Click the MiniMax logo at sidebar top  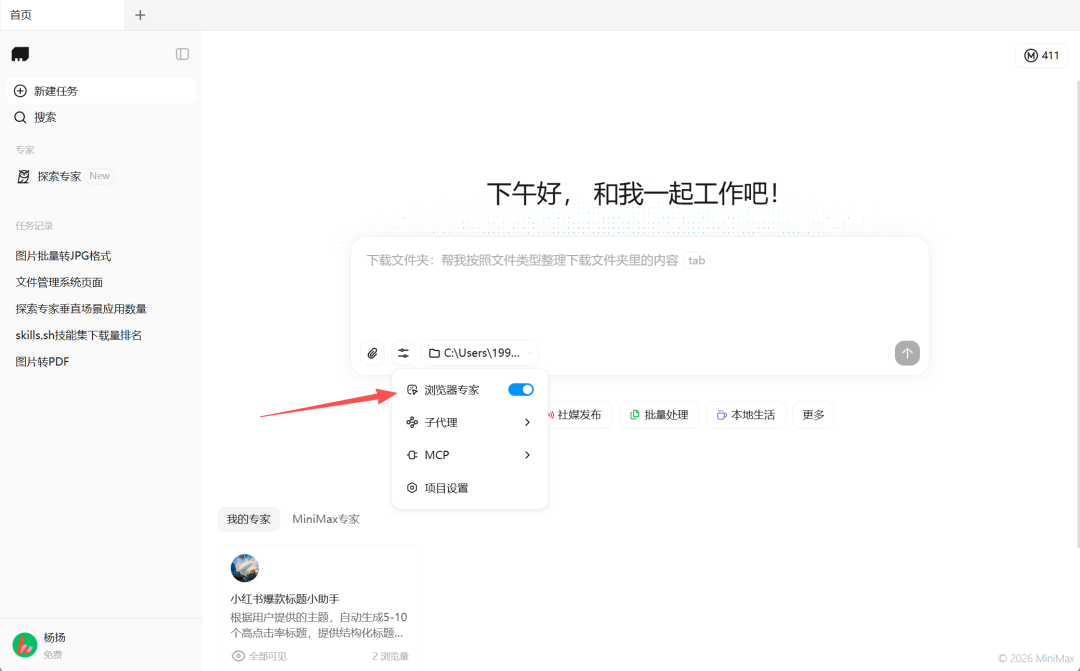click(x=21, y=53)
